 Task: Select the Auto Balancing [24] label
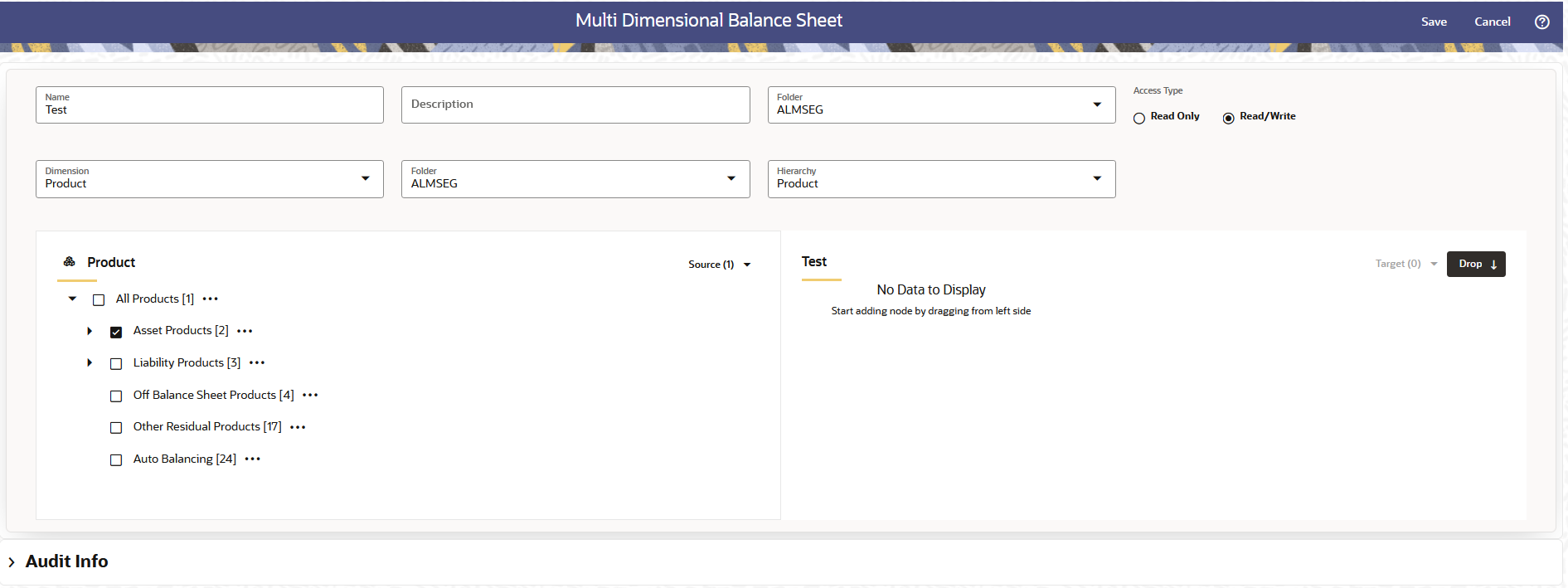click(185, 459)
